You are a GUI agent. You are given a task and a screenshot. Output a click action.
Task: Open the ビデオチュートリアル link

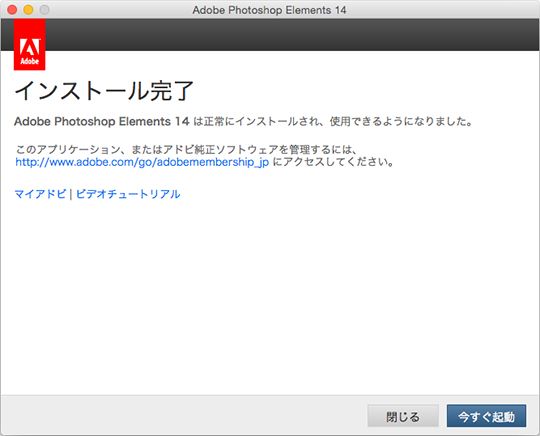pyautogui.click(x=128, y=194)
